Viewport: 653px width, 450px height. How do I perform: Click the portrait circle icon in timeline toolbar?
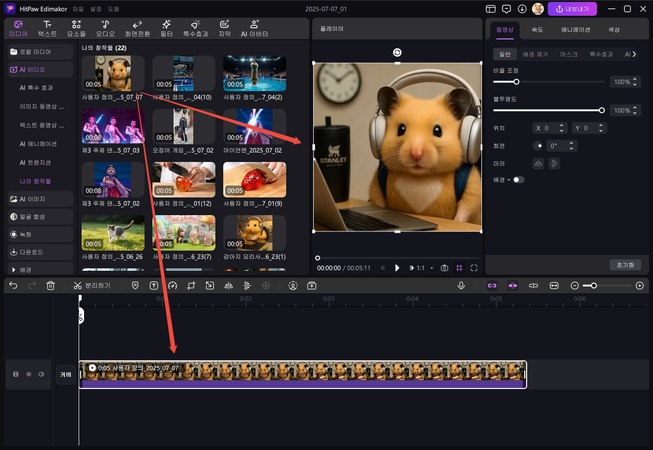pos(293,286)
